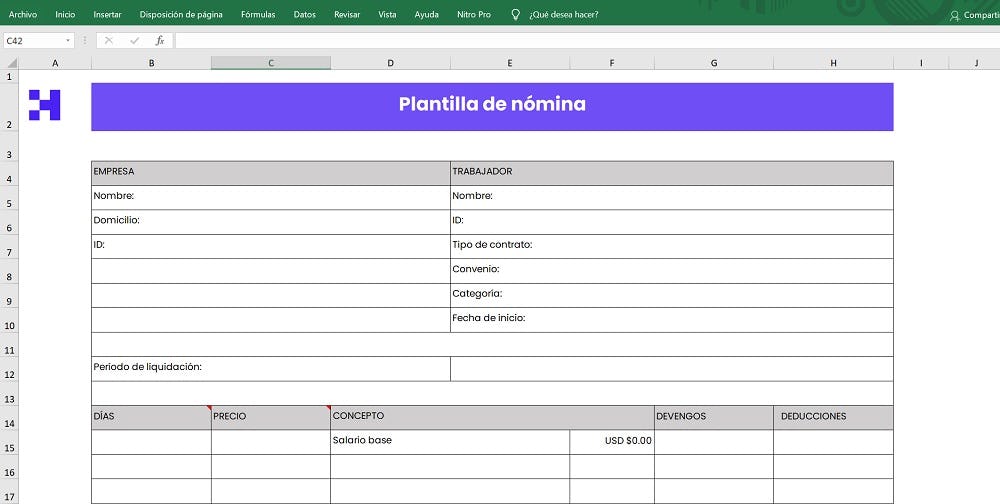The width and height of the screenshot is (1000, 504).
Task: Select the Fecha de inicio: cell
Action: (x=672, y=320)
